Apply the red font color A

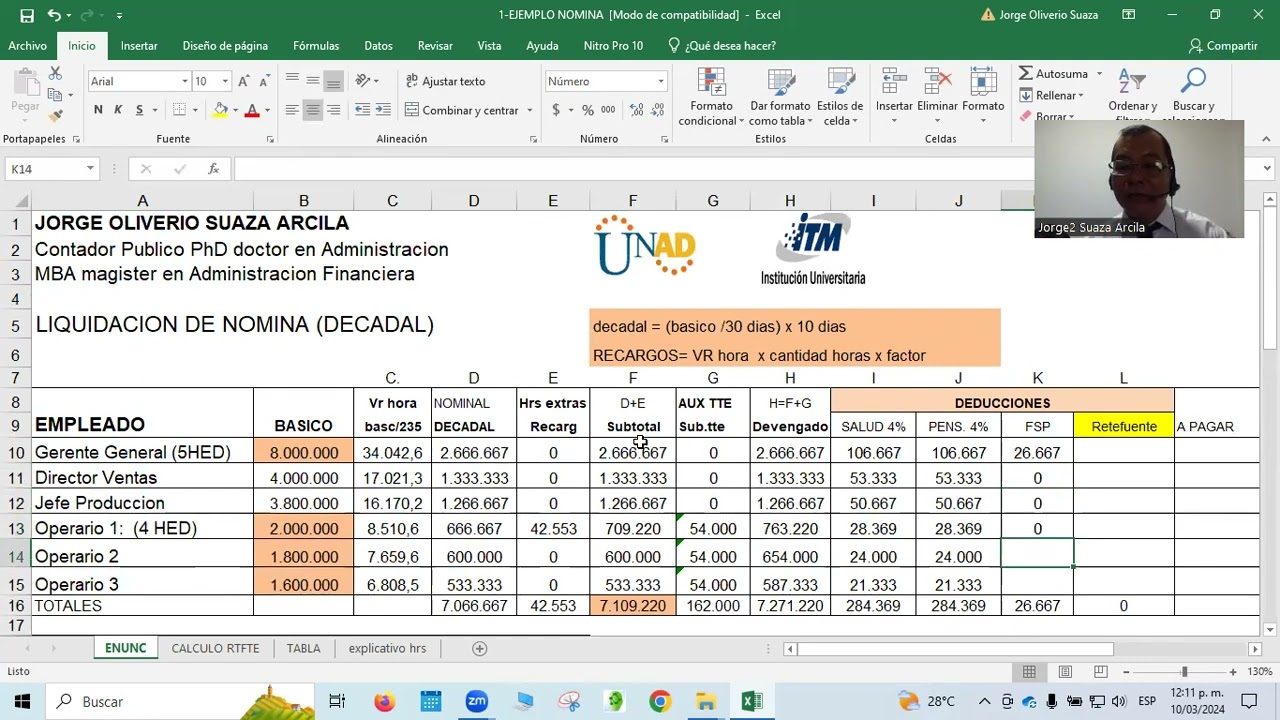click(x=252, y=110)
